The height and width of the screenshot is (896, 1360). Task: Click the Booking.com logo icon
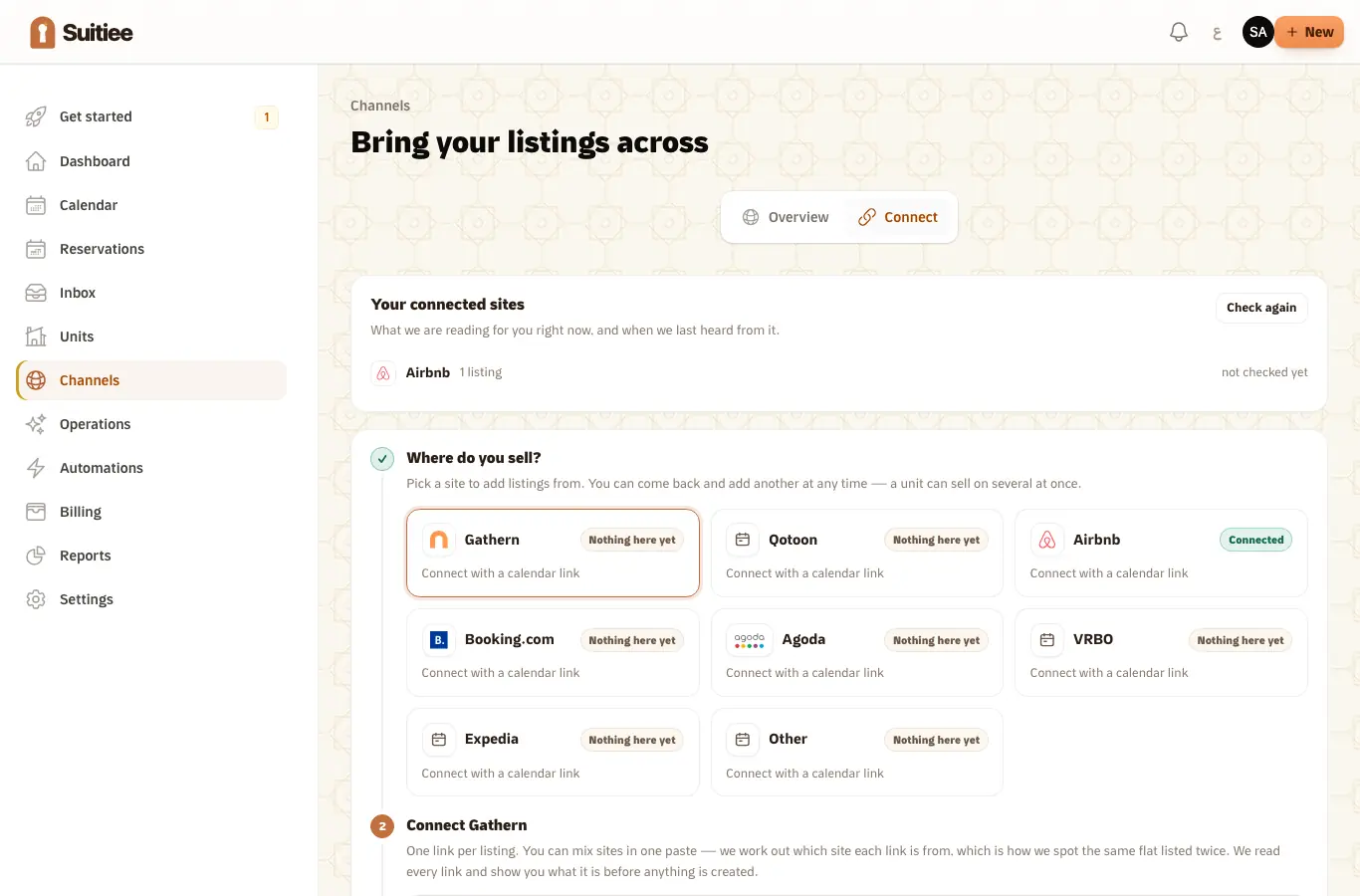click(x=438, y=640)
